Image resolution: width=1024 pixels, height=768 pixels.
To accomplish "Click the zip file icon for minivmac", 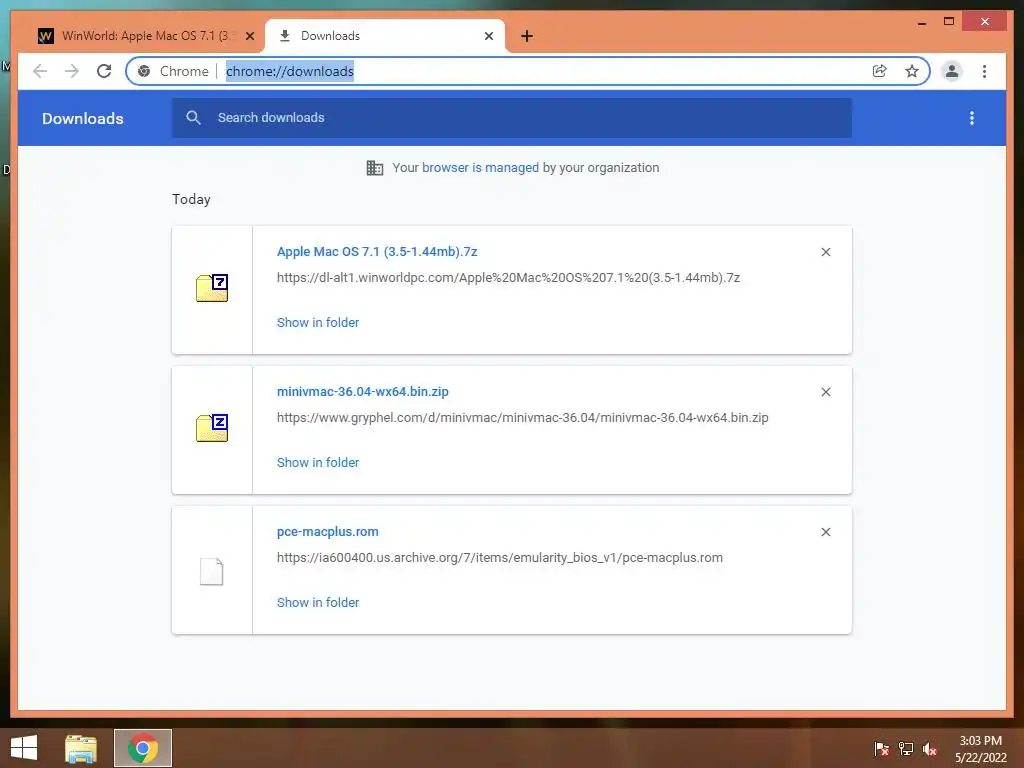I will [x=212, y=428].
